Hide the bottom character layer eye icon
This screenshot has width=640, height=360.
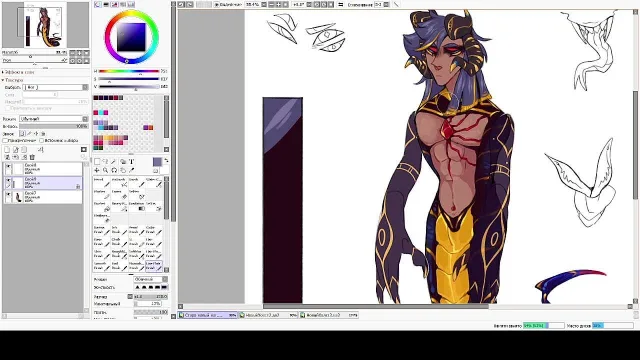coord(8,195)
